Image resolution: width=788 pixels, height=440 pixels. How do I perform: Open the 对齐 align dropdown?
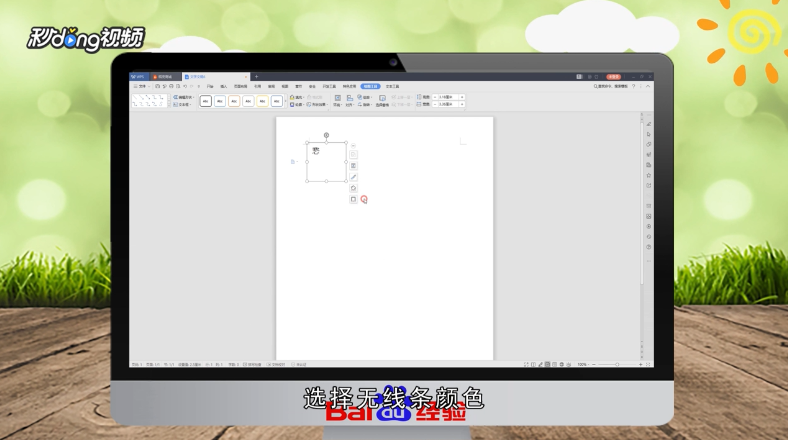tap(350, 101)
